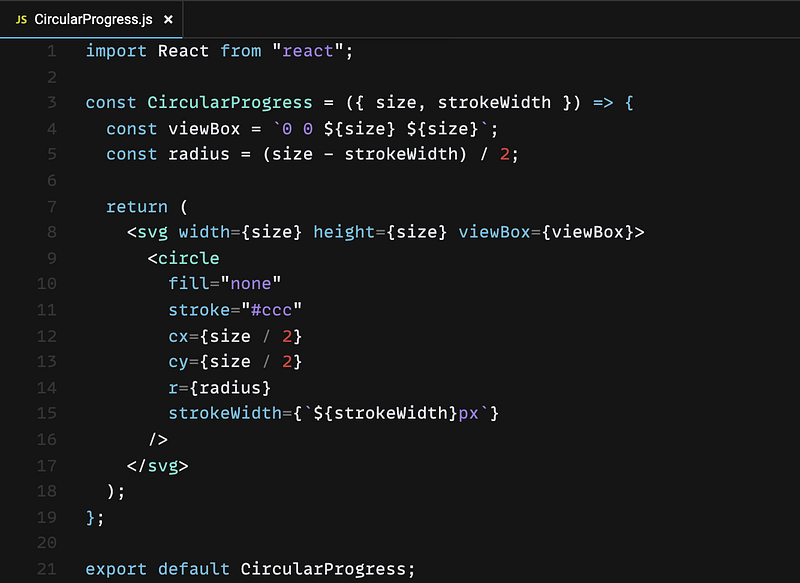800x583 pixels.
Task: Click "strokeWidth" parameter on line 3
Action: click(494, 103)
